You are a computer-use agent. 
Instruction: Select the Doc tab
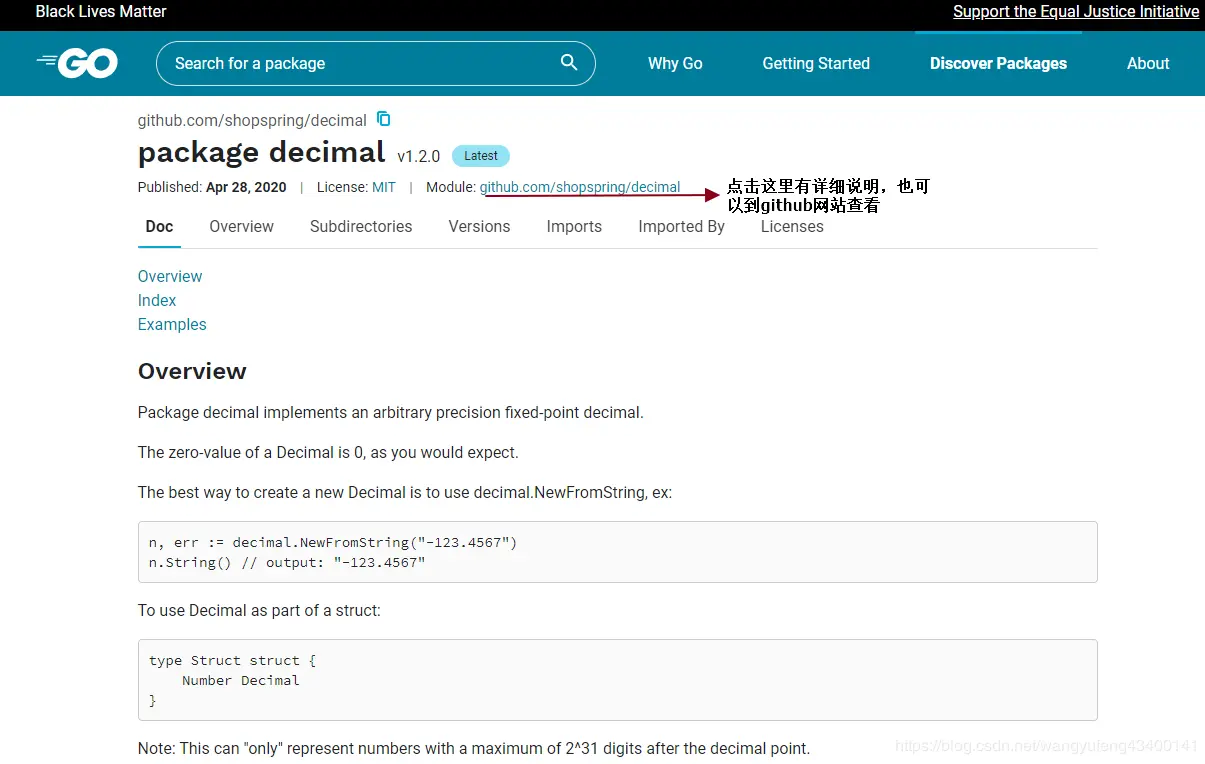(x=159, y=227)
